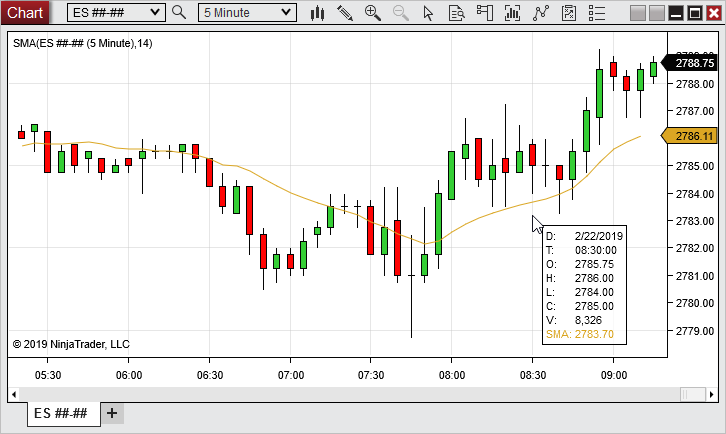The height and width of the screenshot is (434, 726).
Task: Add a new tab with plus button
Action: [112, 413]
